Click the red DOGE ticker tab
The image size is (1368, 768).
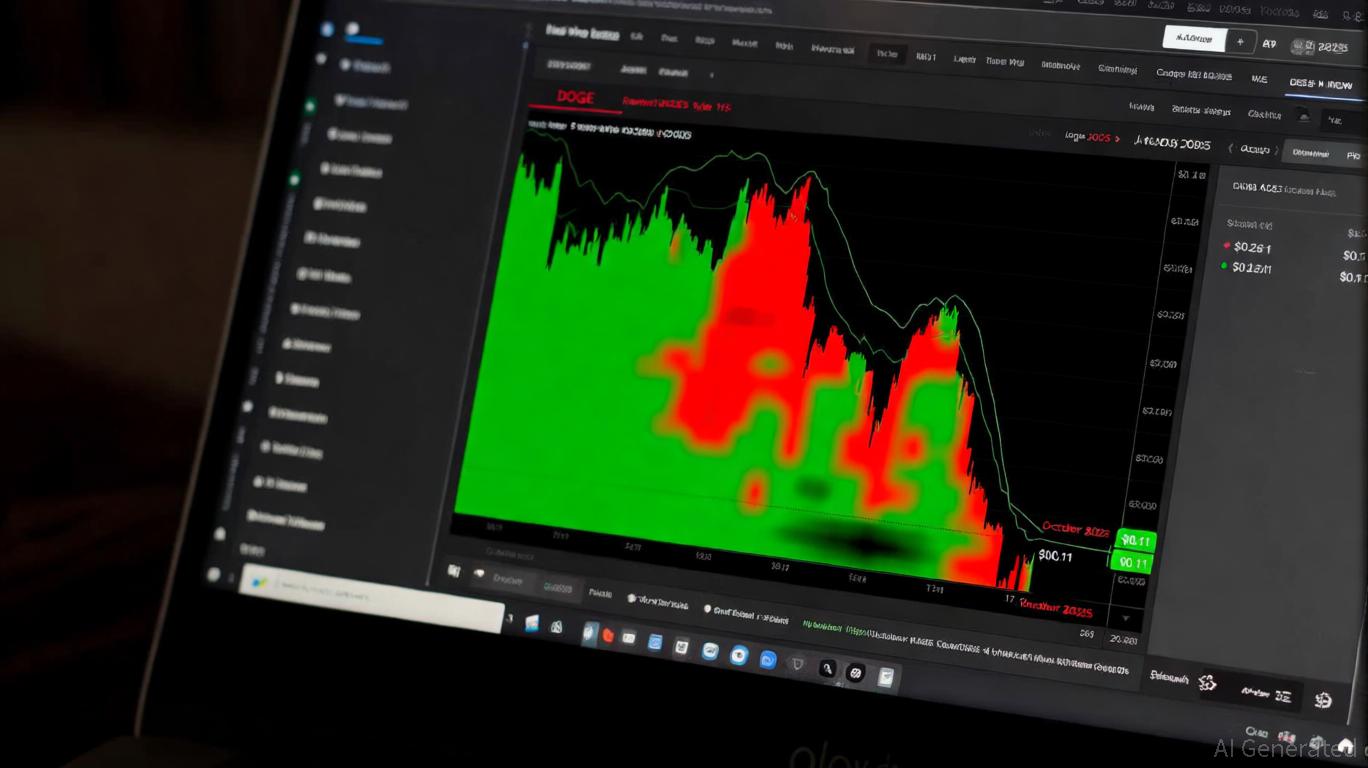pos(575,97)
